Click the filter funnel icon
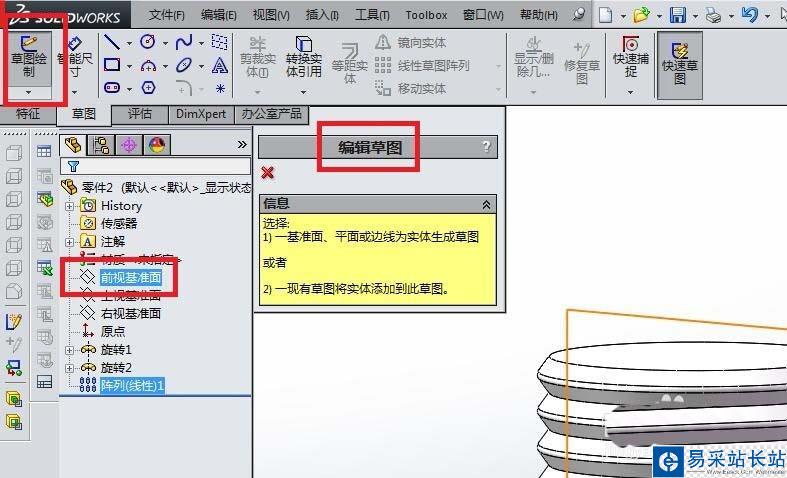The image size is (787, 478). [x=73, y=166]
